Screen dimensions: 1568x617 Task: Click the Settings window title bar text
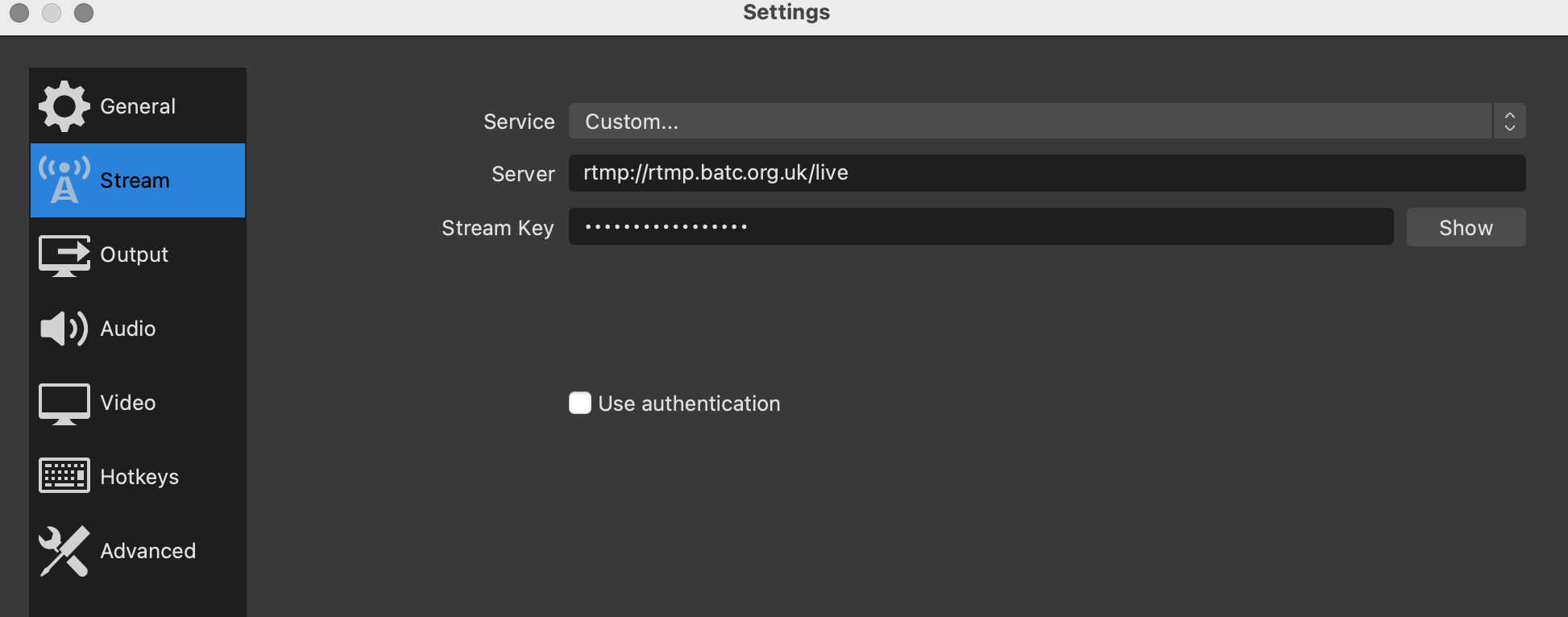(786, 13)
